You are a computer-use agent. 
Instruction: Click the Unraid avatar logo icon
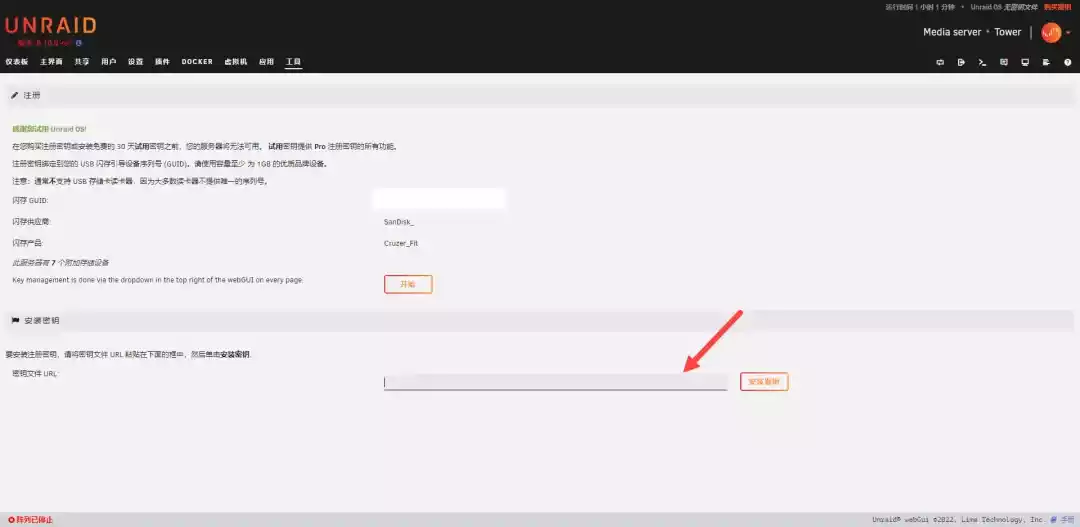coord(1050,32)
